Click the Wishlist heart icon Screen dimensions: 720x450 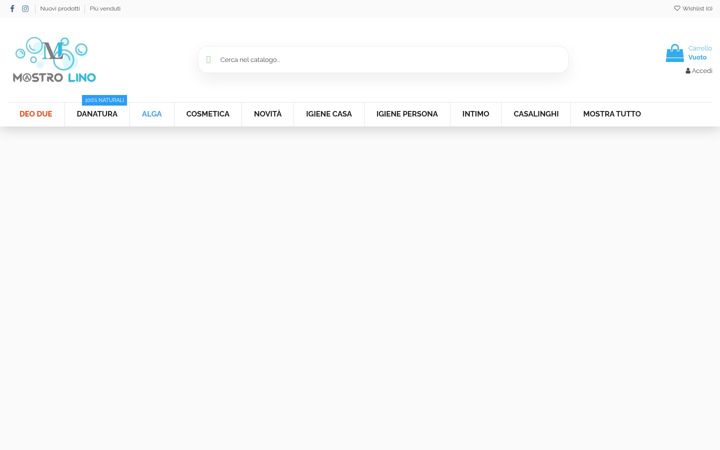(677, 8)
